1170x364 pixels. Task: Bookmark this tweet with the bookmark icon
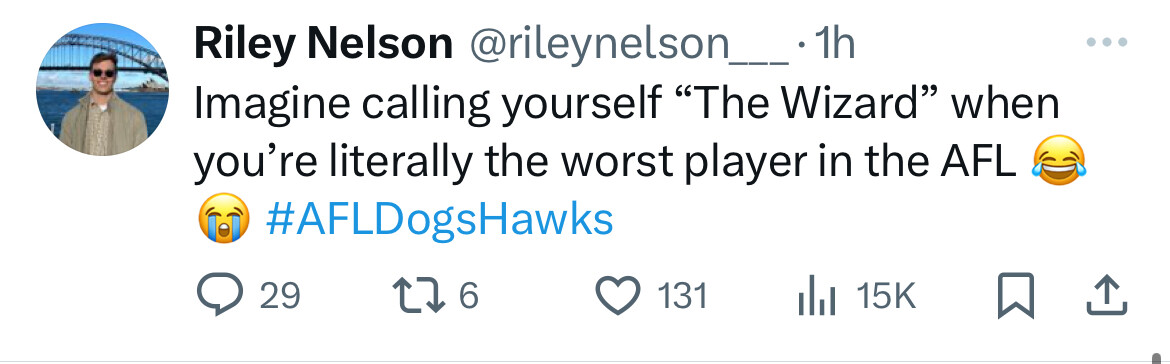coord(1016,295)
